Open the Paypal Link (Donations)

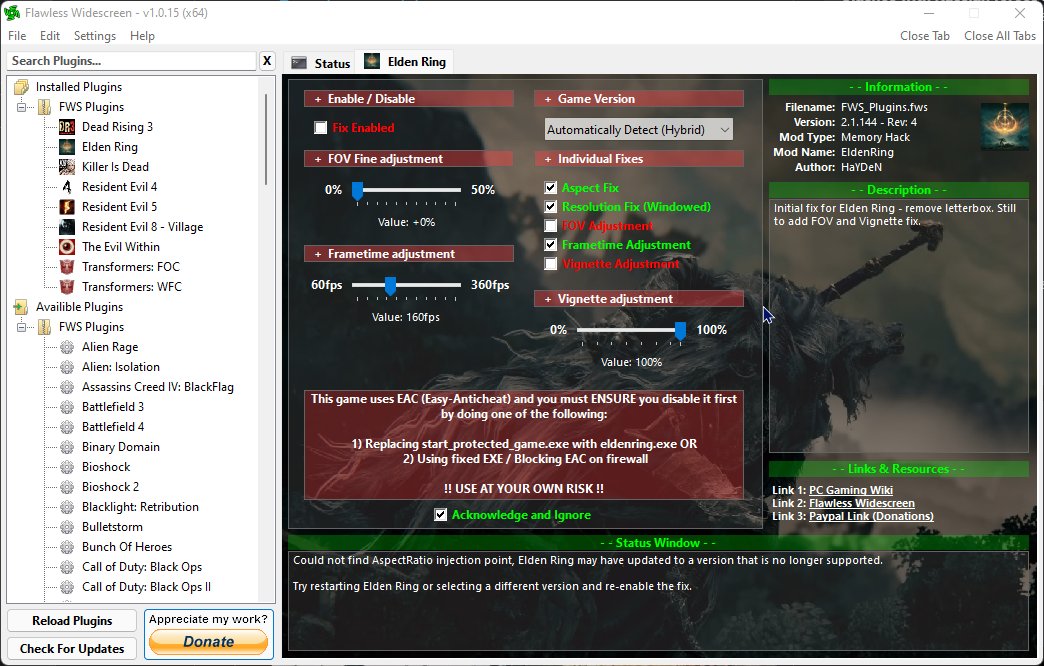(x=871, y=516)
